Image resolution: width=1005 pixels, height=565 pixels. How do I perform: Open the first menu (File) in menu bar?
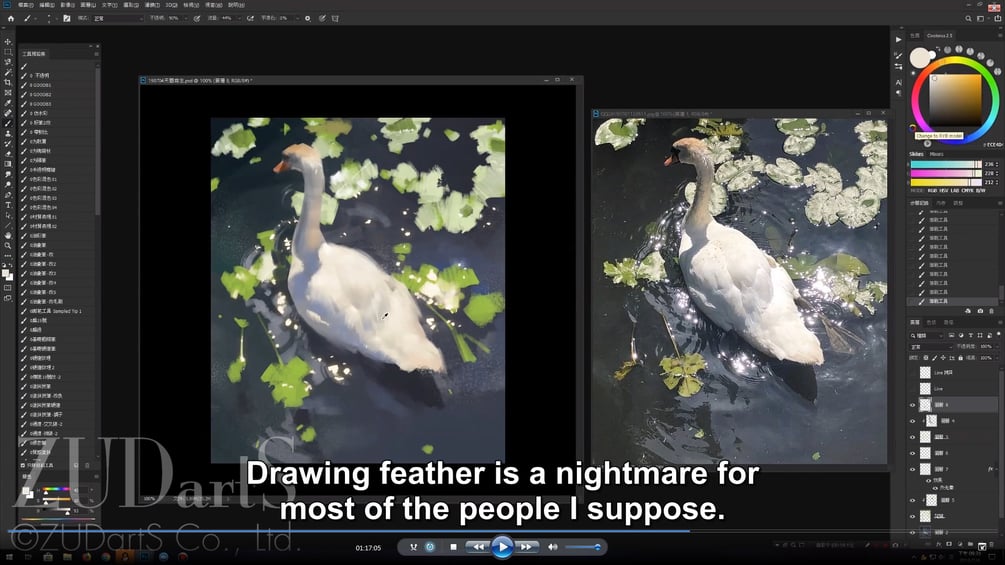point(26,4)
